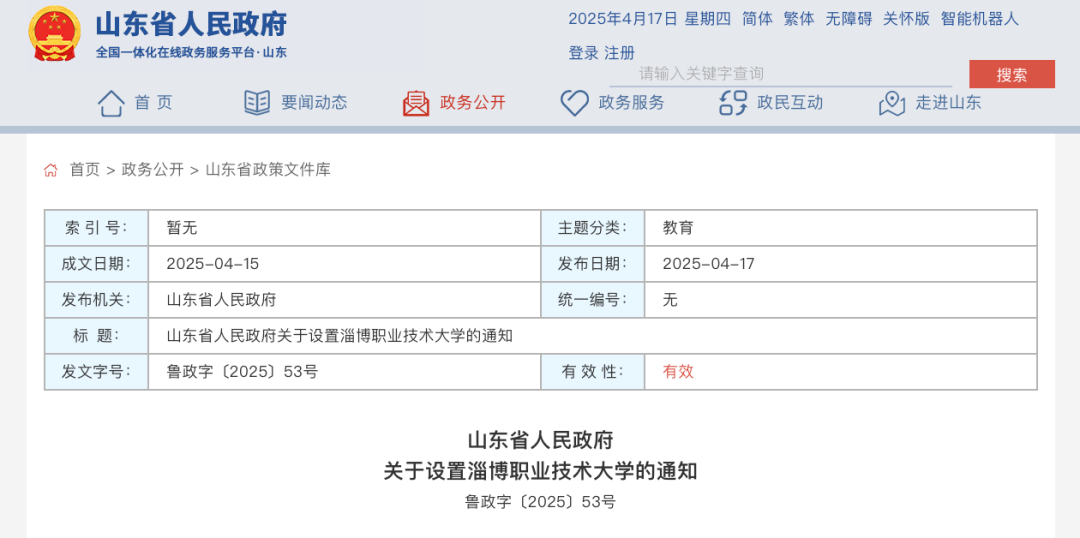Click the red 搜索 button

click(x=1012, y=74)
